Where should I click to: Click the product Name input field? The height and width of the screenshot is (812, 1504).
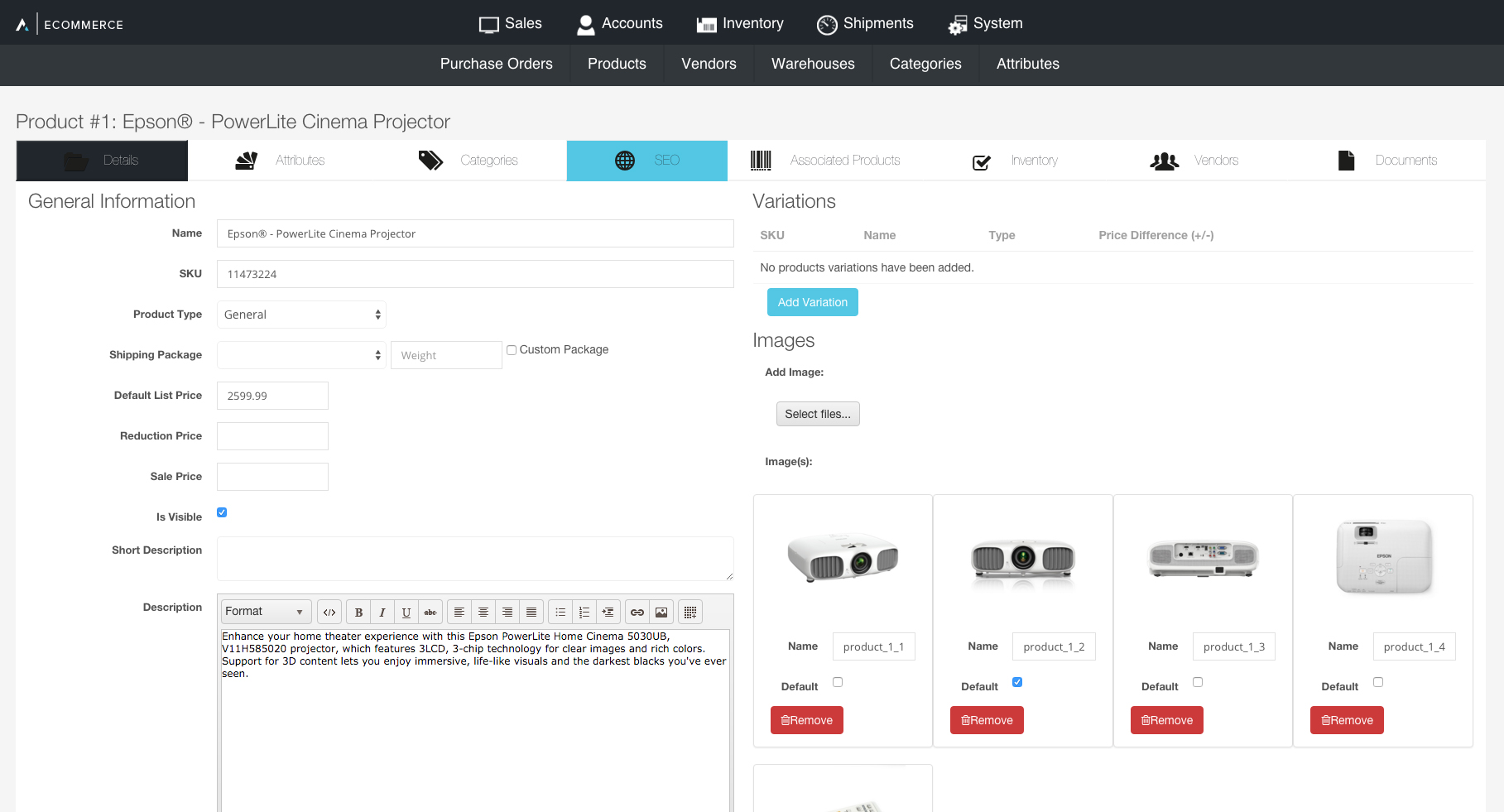pos(475,233)
